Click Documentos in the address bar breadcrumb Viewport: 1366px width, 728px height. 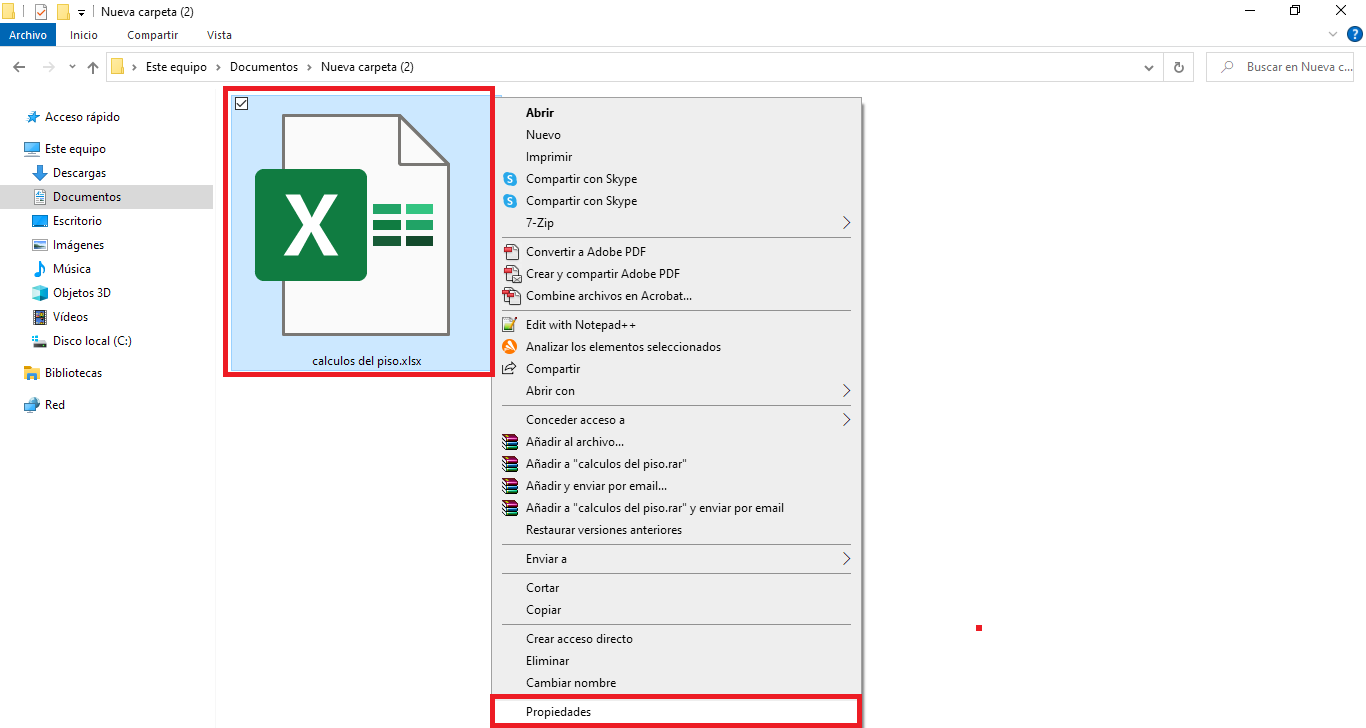pos(264,67)
